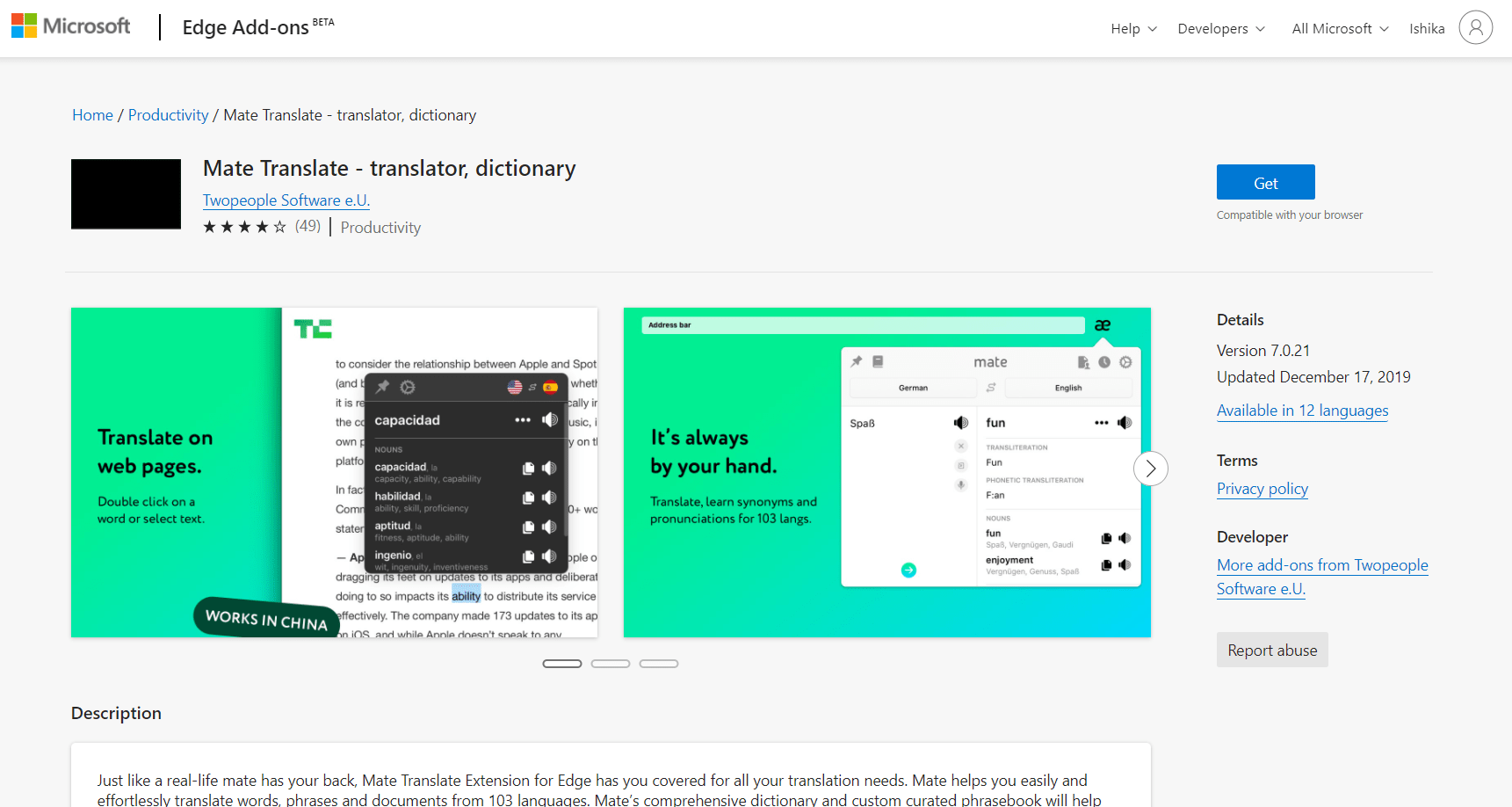
Task: Open Productivity breadcrumb link
Action: coord(169,115)
